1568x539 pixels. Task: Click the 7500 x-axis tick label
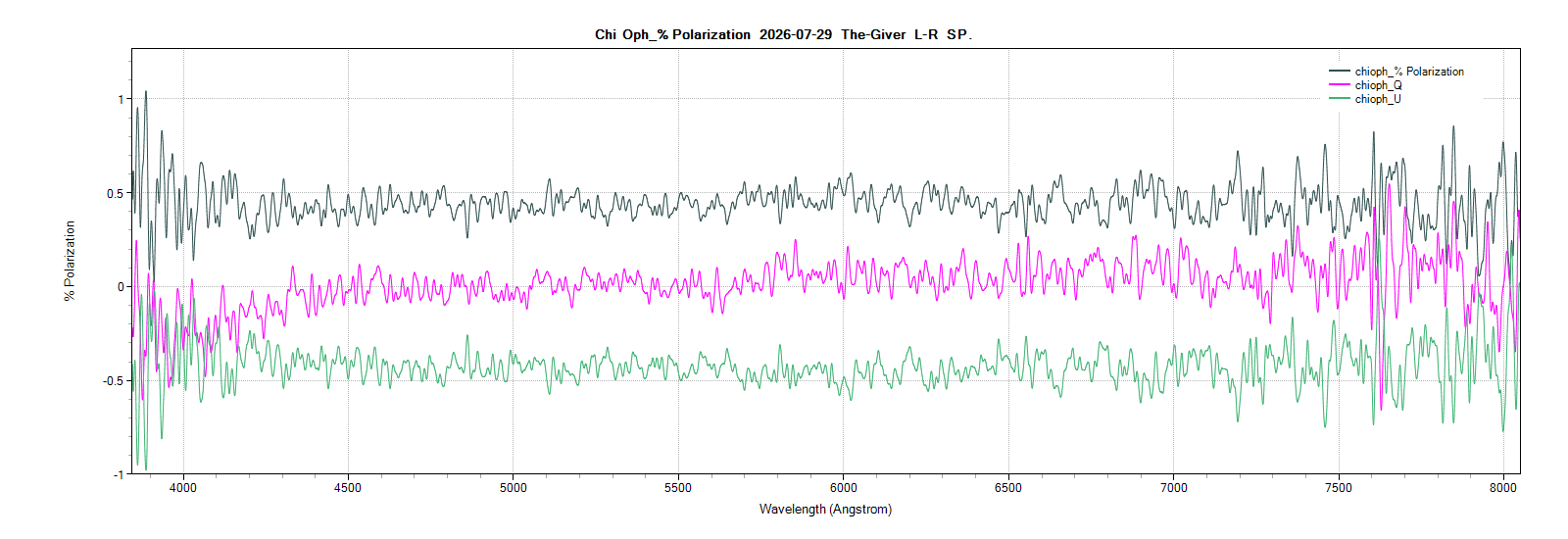[x=1339, y=488]
